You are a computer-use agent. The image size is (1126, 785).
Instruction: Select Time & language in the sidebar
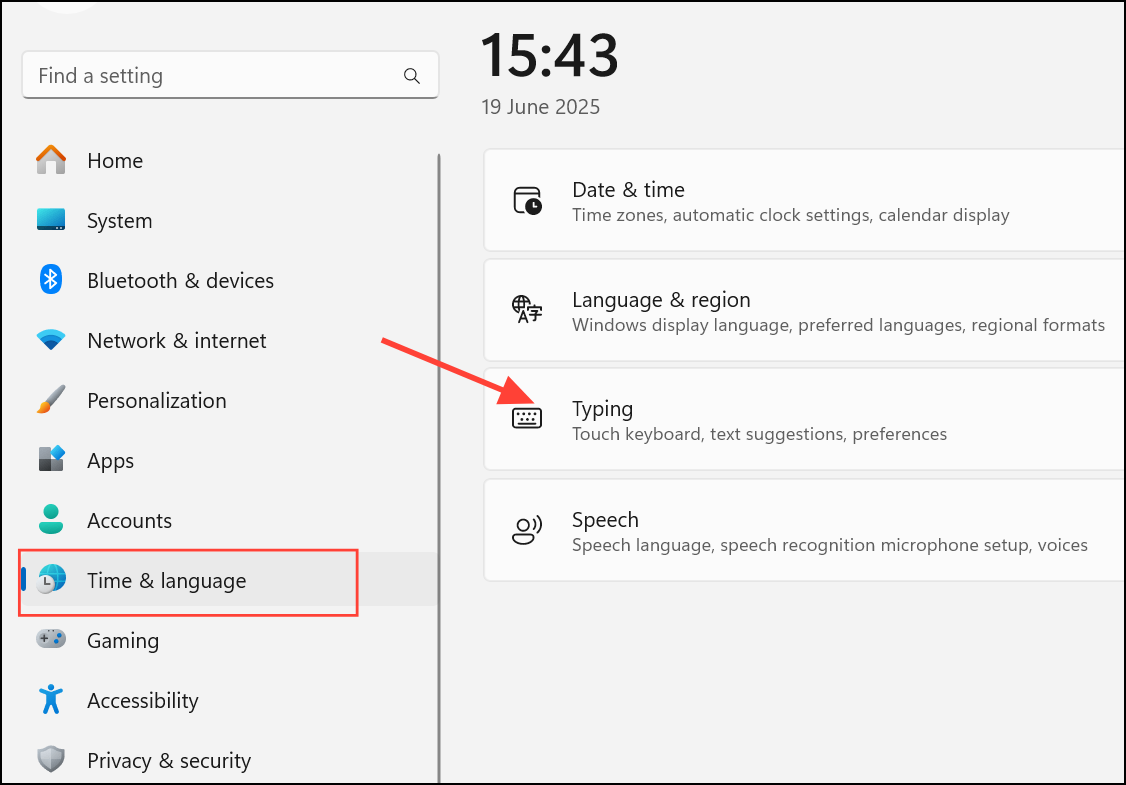[x=170, y=580]
